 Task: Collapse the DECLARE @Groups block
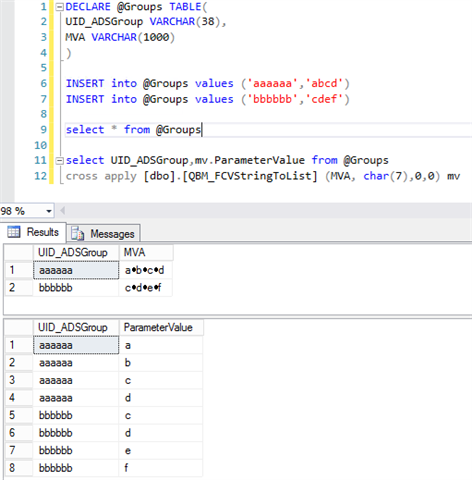[59, 7]
